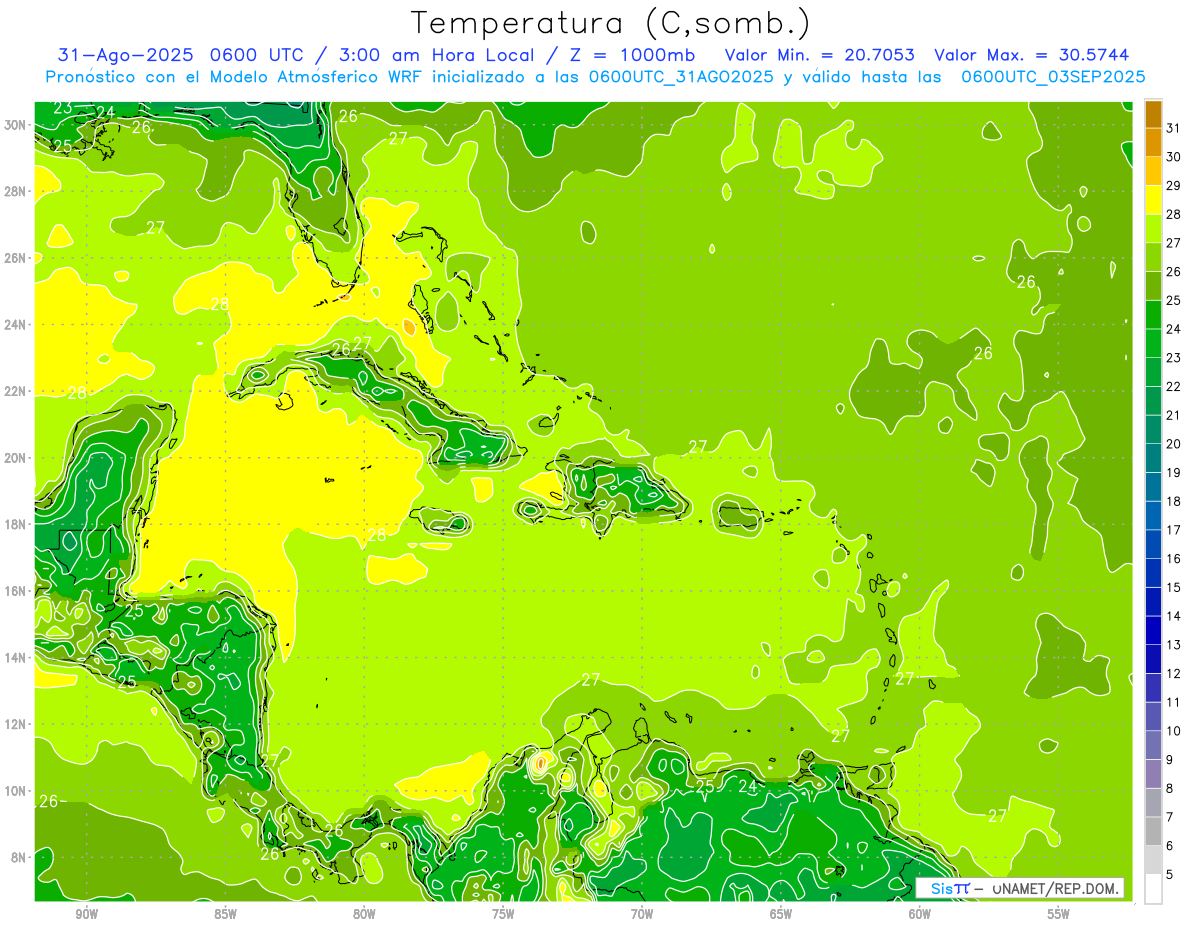Click the '12' label on the color scale
The image size is (1200, 927).
1174,674
